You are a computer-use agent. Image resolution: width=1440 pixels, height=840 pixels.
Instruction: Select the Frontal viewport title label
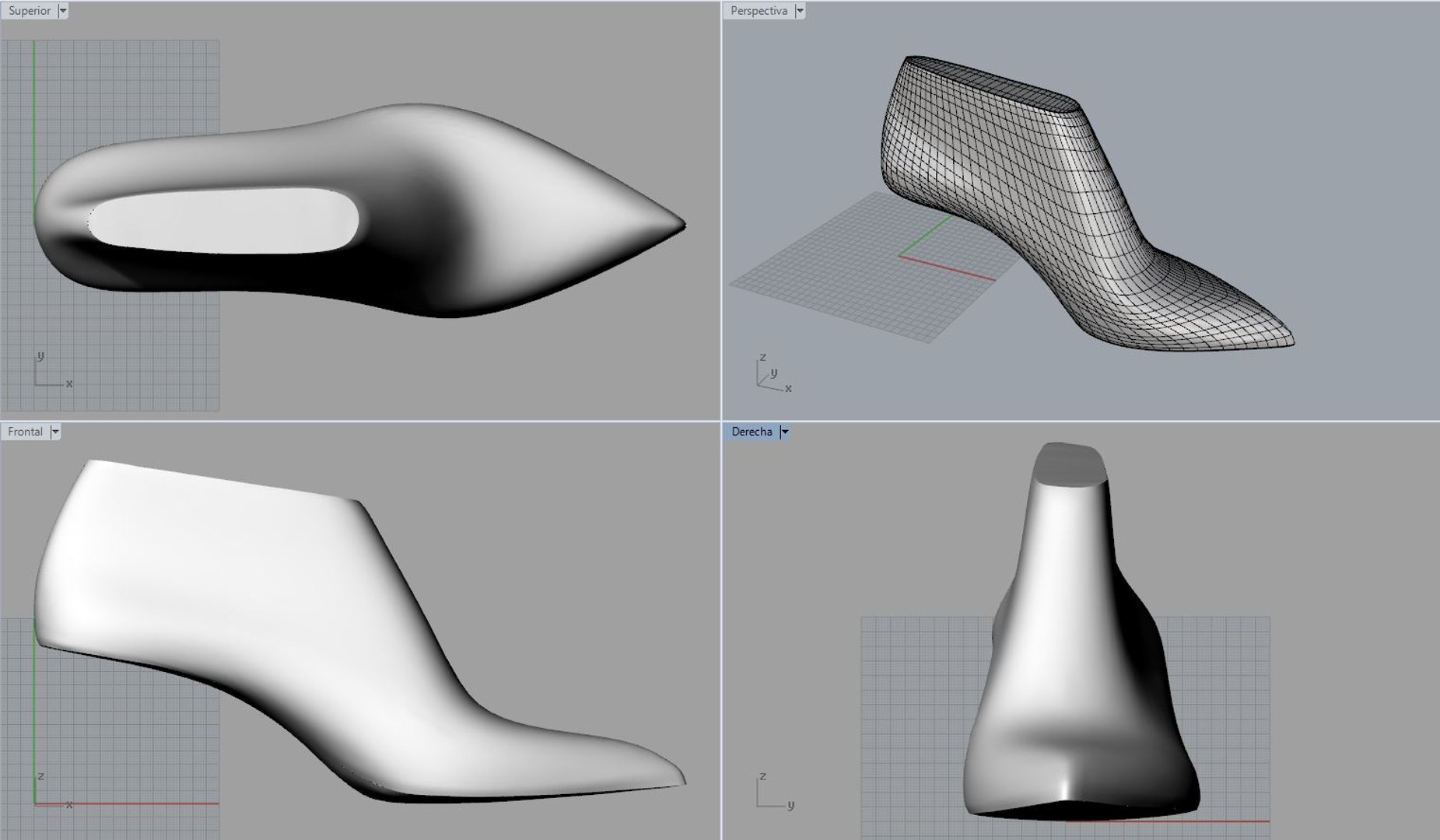click(26, 432)
